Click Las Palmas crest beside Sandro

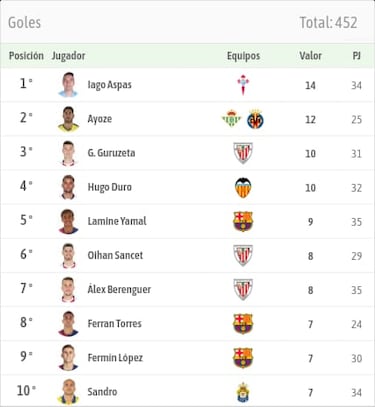click(x=243, y=392)
